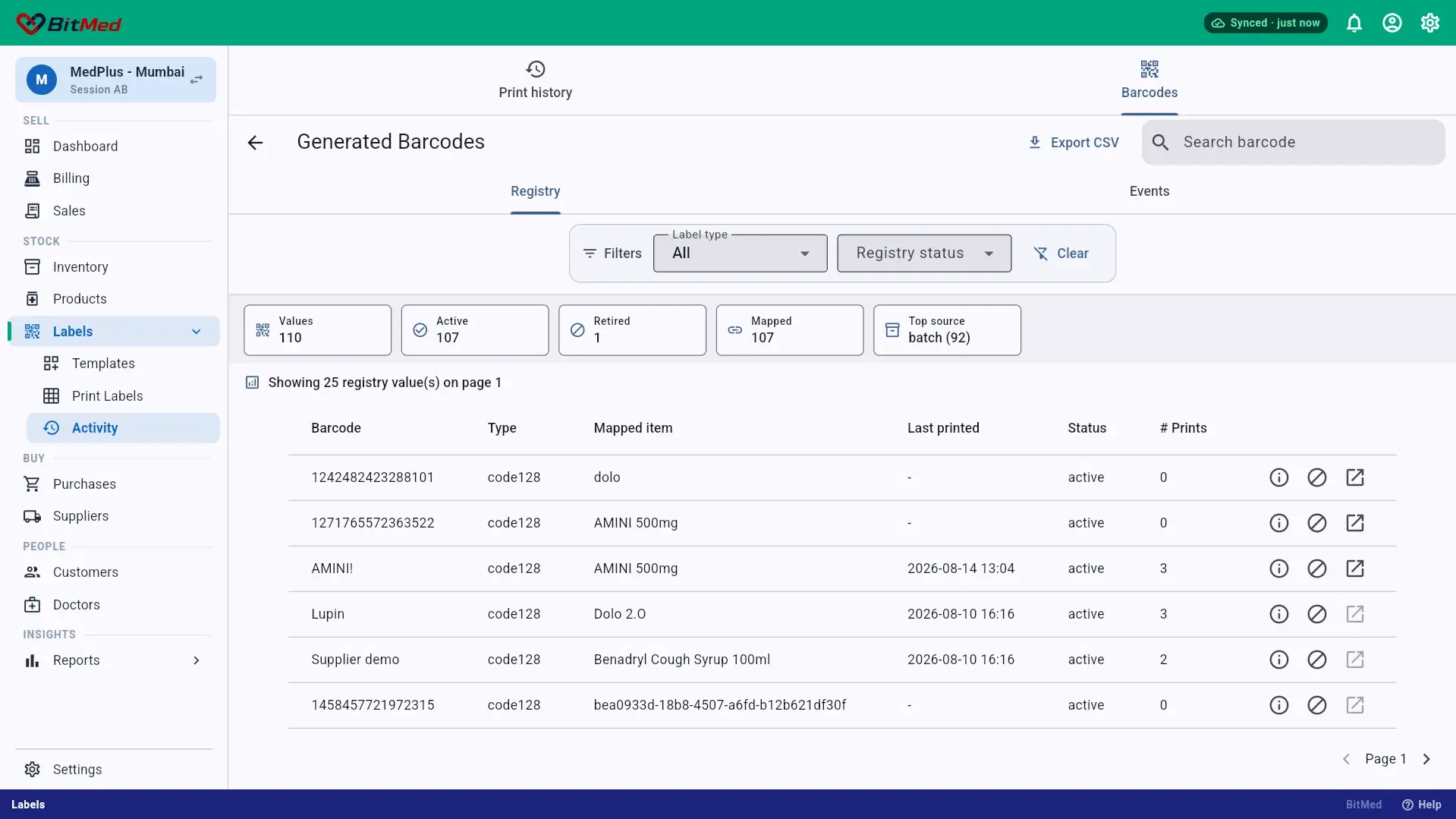Open Billing in sidebar
The width and height of the screenshot is (1456, 819).
click(114, 178)
